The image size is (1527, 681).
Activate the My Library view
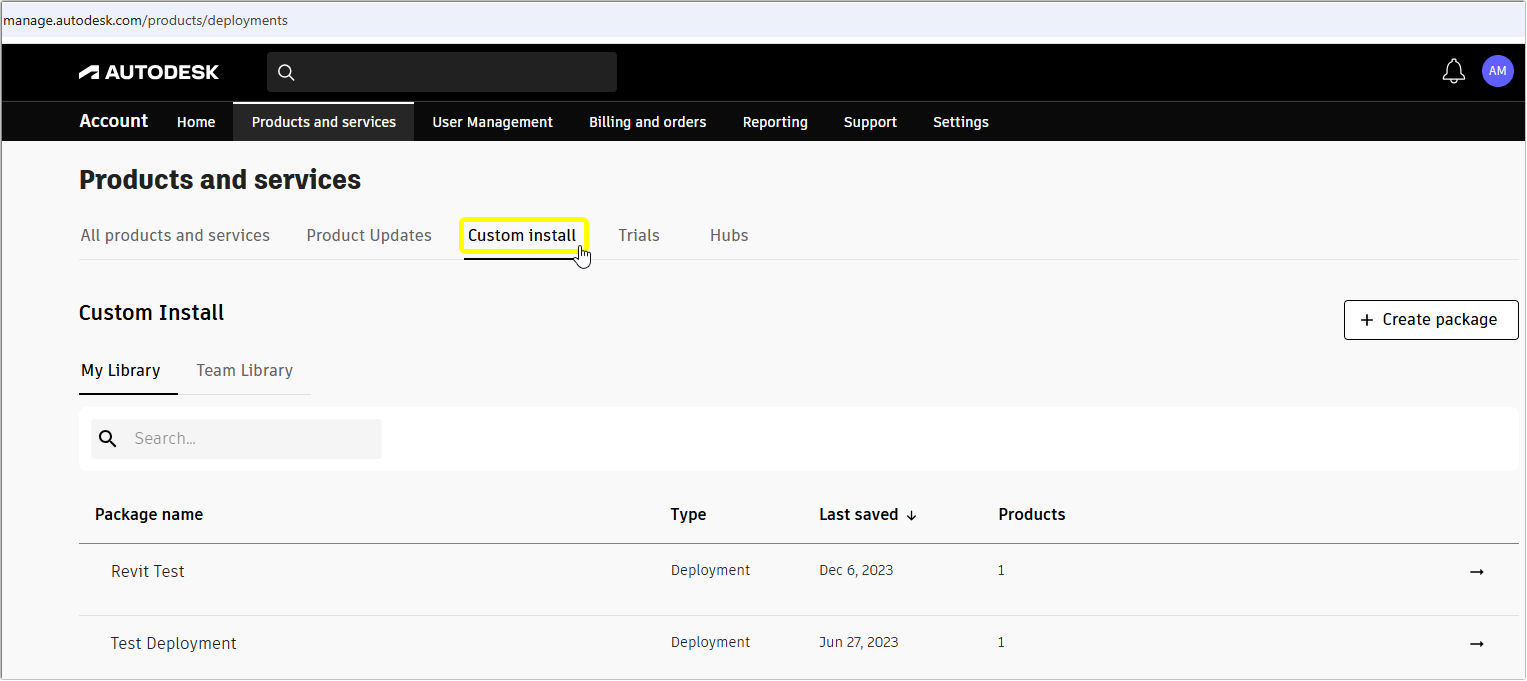click(121, 370)
